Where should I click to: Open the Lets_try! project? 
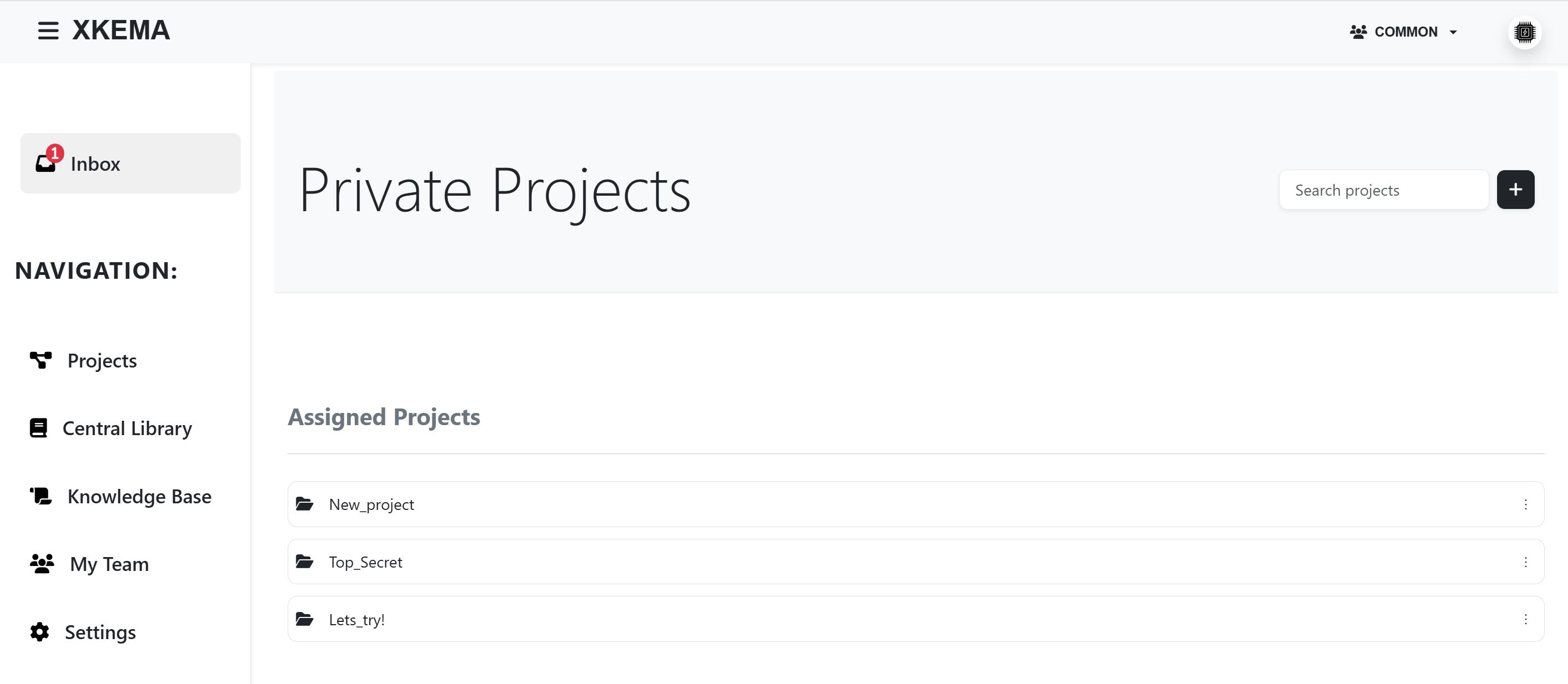[357, 620]
